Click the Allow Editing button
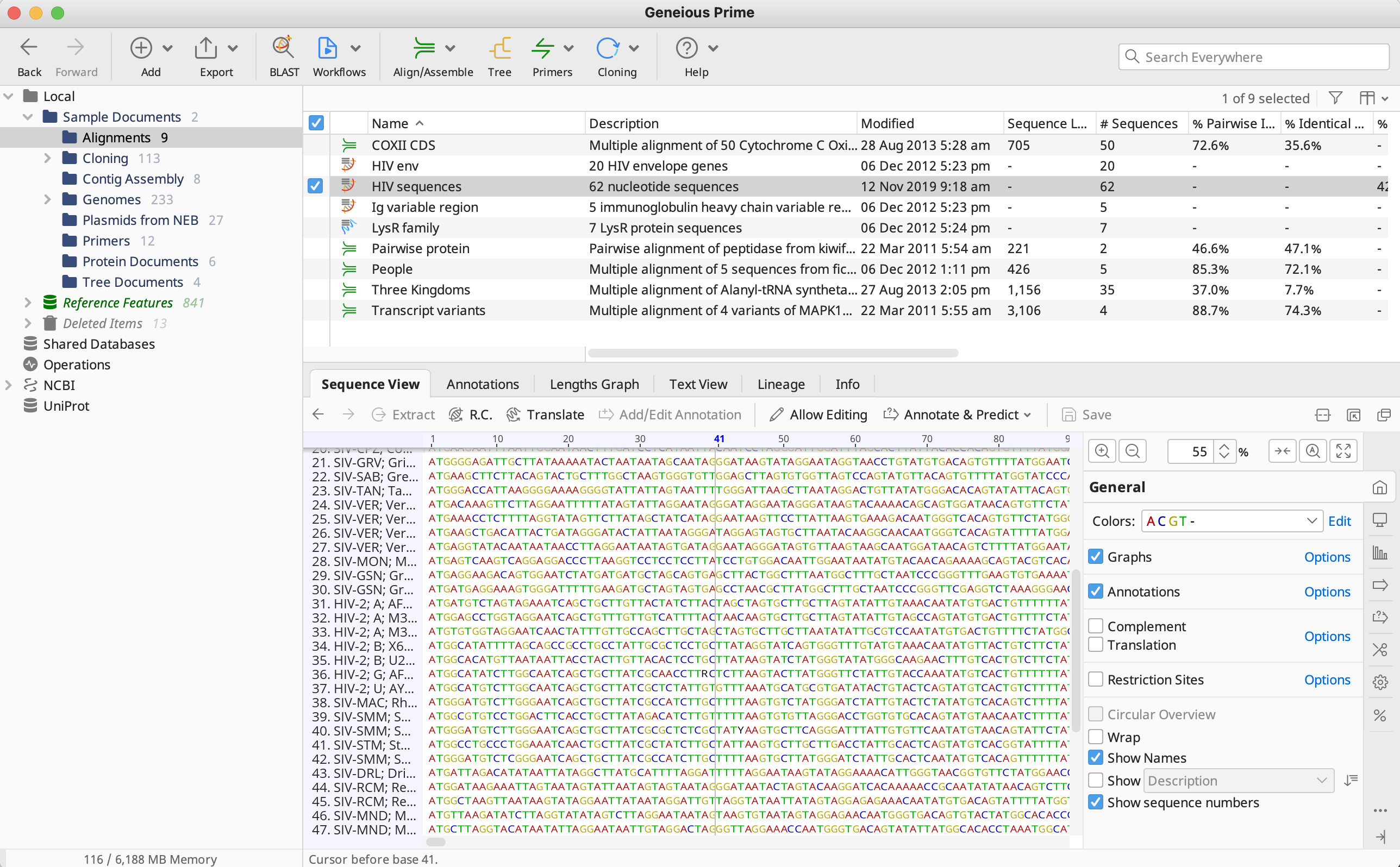1400x867 pixels. pos(818,414)
